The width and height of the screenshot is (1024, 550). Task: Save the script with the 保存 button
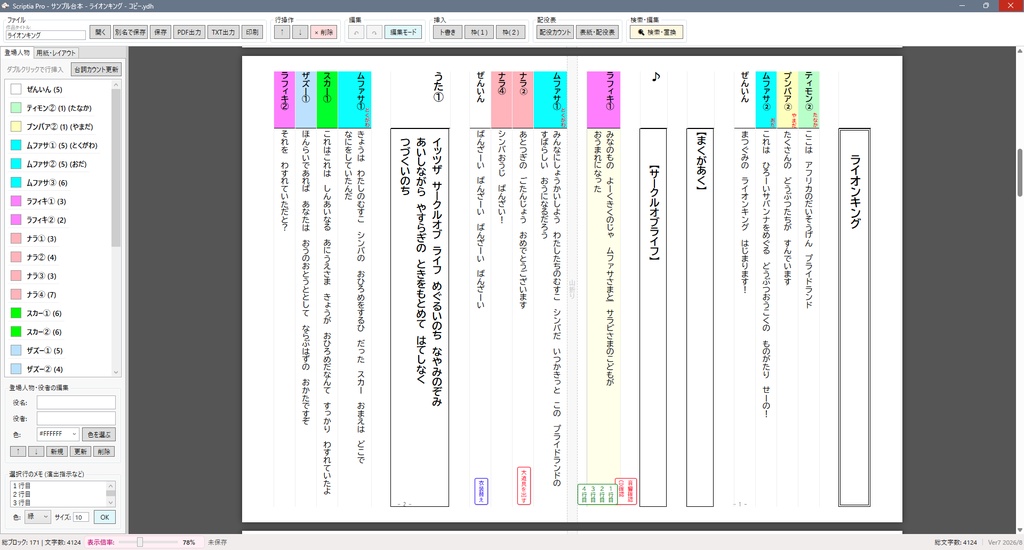[160, 32]
